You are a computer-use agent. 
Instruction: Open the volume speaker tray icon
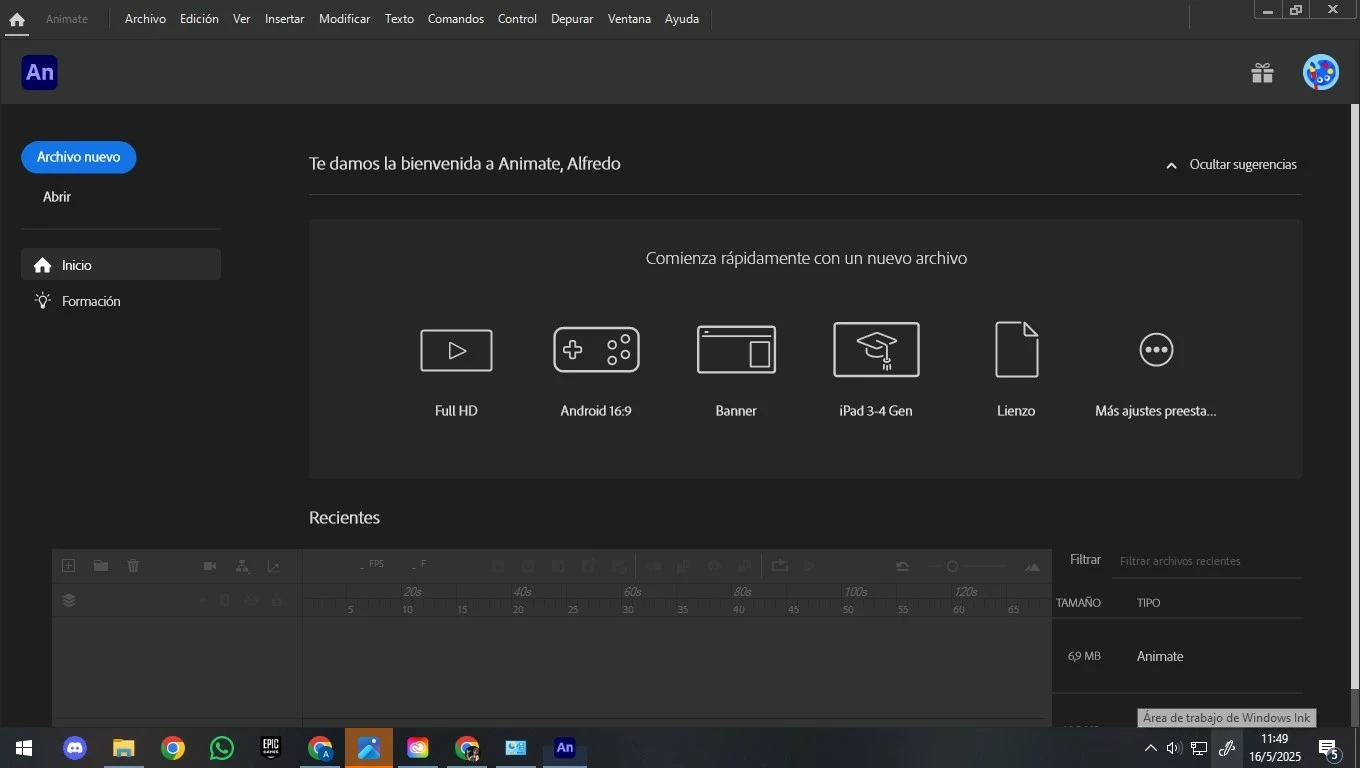pyautogui.click(x=1174, y=748)
